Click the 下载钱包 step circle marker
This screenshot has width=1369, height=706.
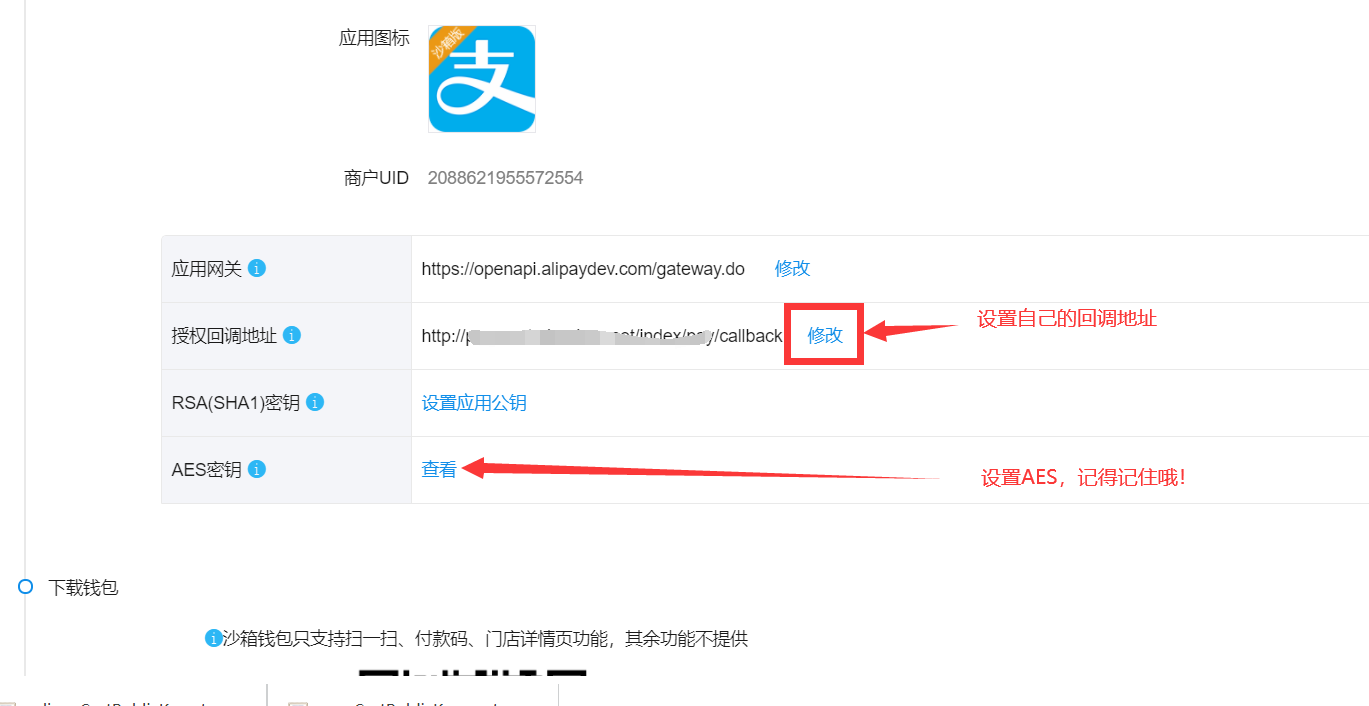coord(26,587)
